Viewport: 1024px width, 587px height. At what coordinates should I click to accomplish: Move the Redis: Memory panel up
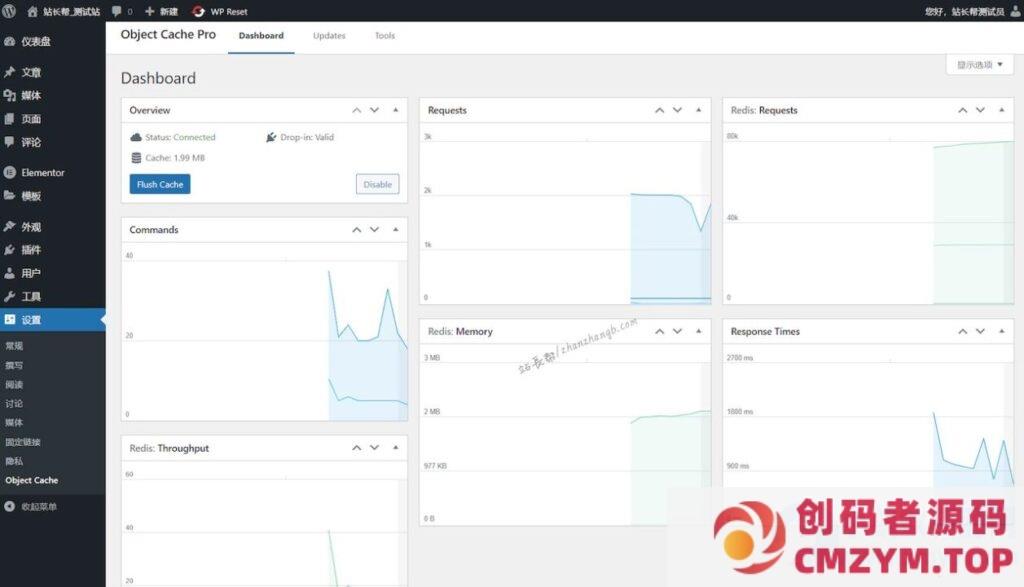pos(660,331)
